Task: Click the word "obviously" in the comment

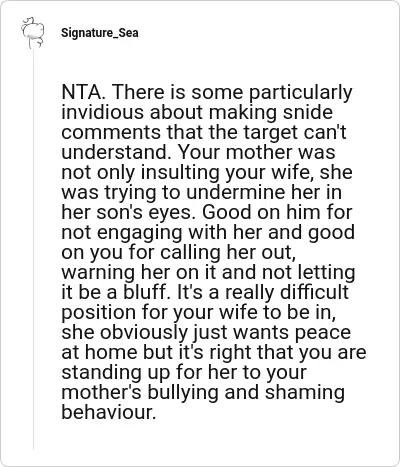Action: tap(143, 333)
